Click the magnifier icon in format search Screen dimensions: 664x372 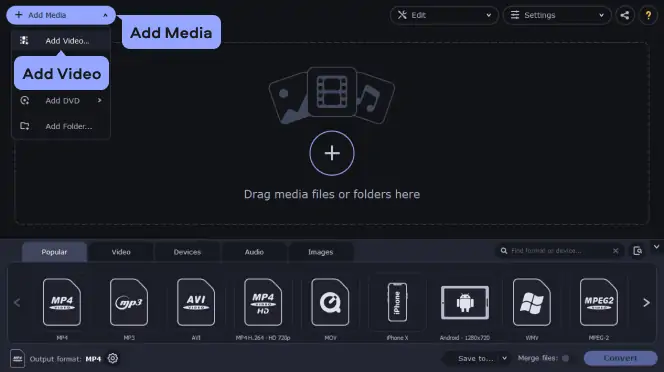(504, 251)
